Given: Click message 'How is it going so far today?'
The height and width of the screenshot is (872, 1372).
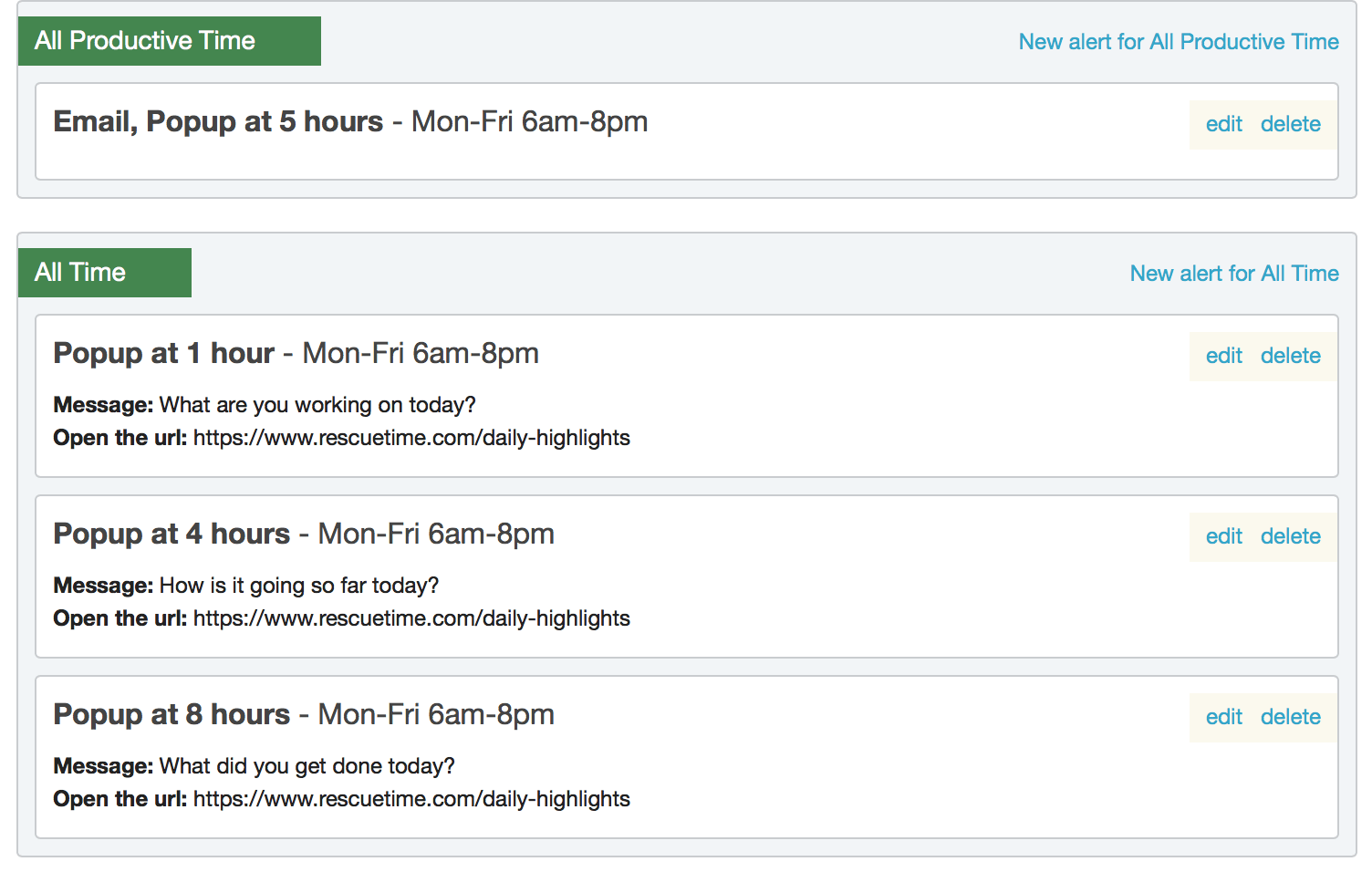Looking at the screenshot, I should (x=299, y=586).
